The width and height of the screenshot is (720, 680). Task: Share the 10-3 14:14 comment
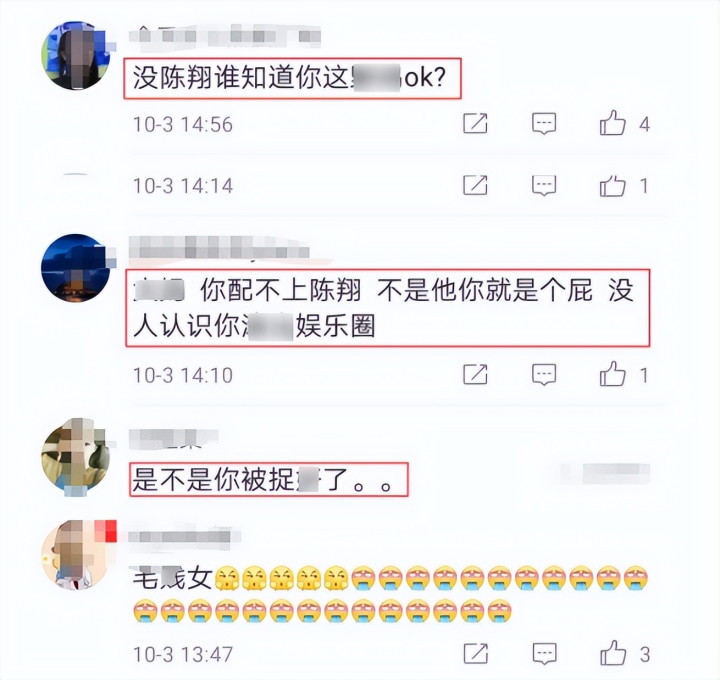point(475,185)
